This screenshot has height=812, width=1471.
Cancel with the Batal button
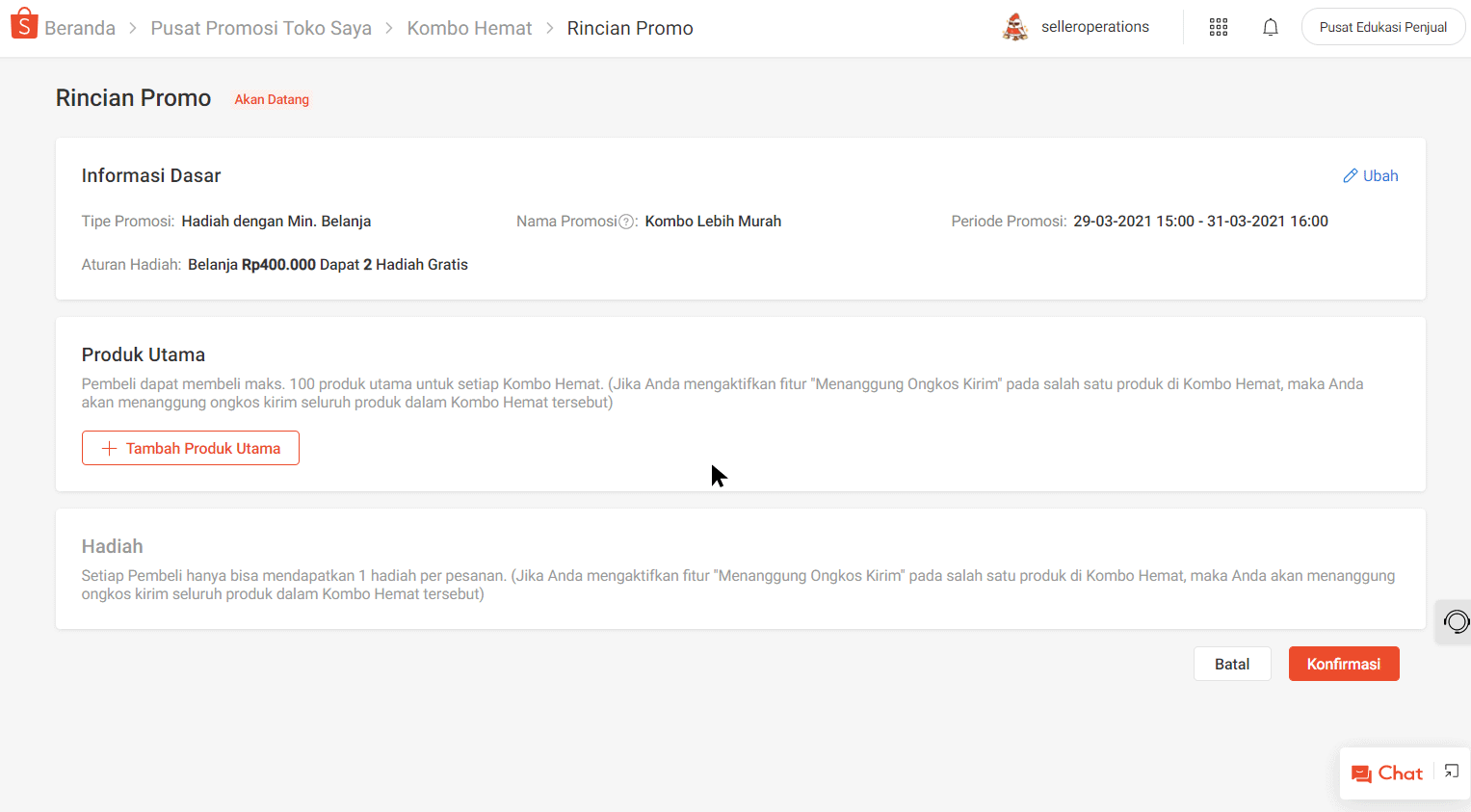pos(1231,664)
